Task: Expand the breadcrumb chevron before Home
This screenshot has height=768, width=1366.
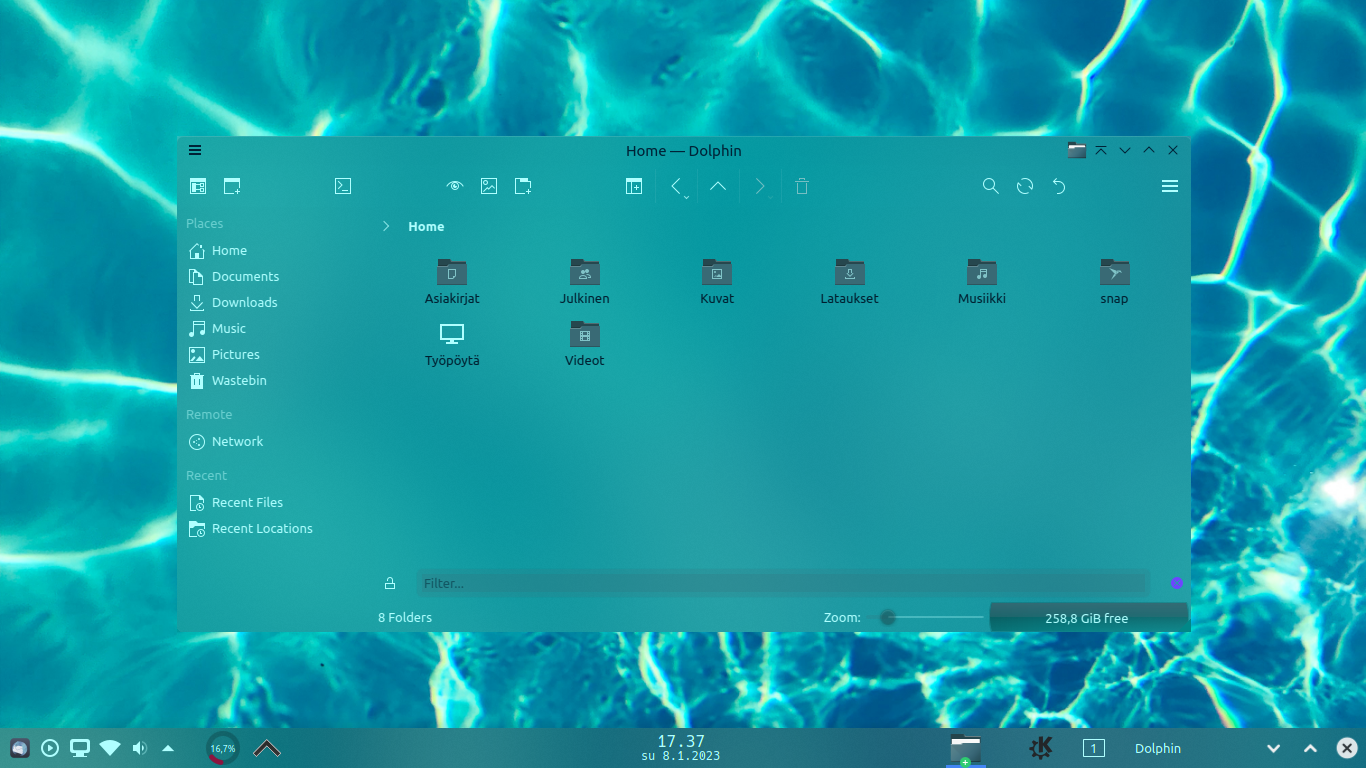Action: (386, 226)
